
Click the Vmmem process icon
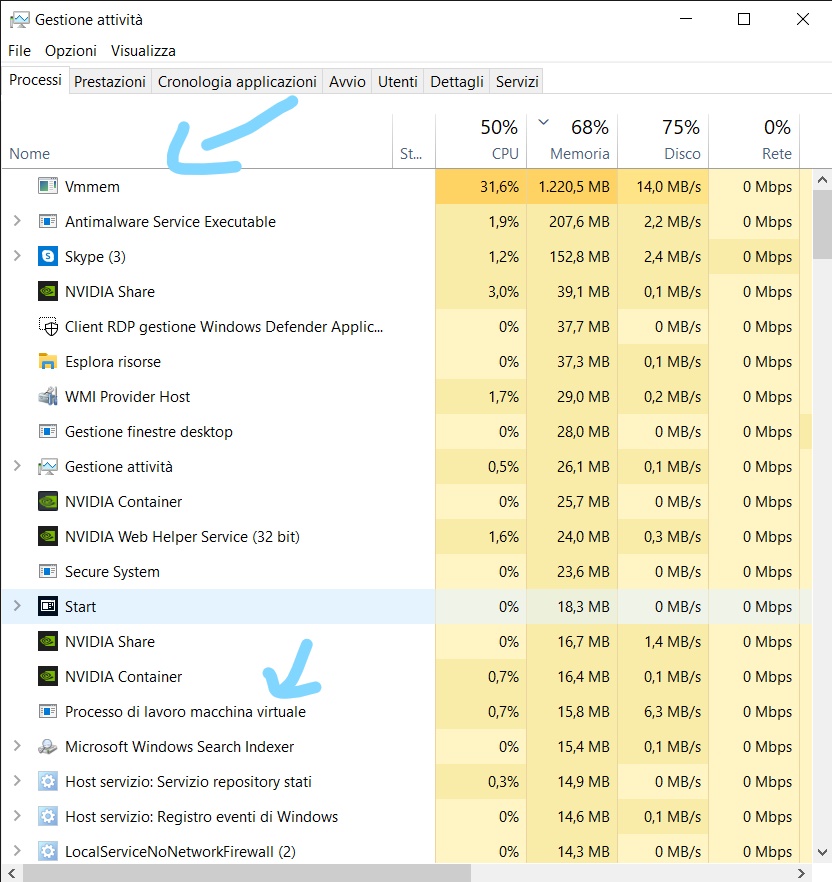point(48,186)
